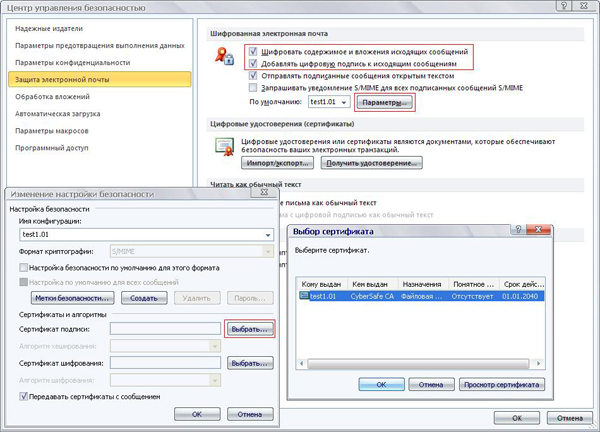This screenshot has height=432, width=600.
Task: Open the Алгоритм хеширования dropdown
Action: (x=215, y=346)
